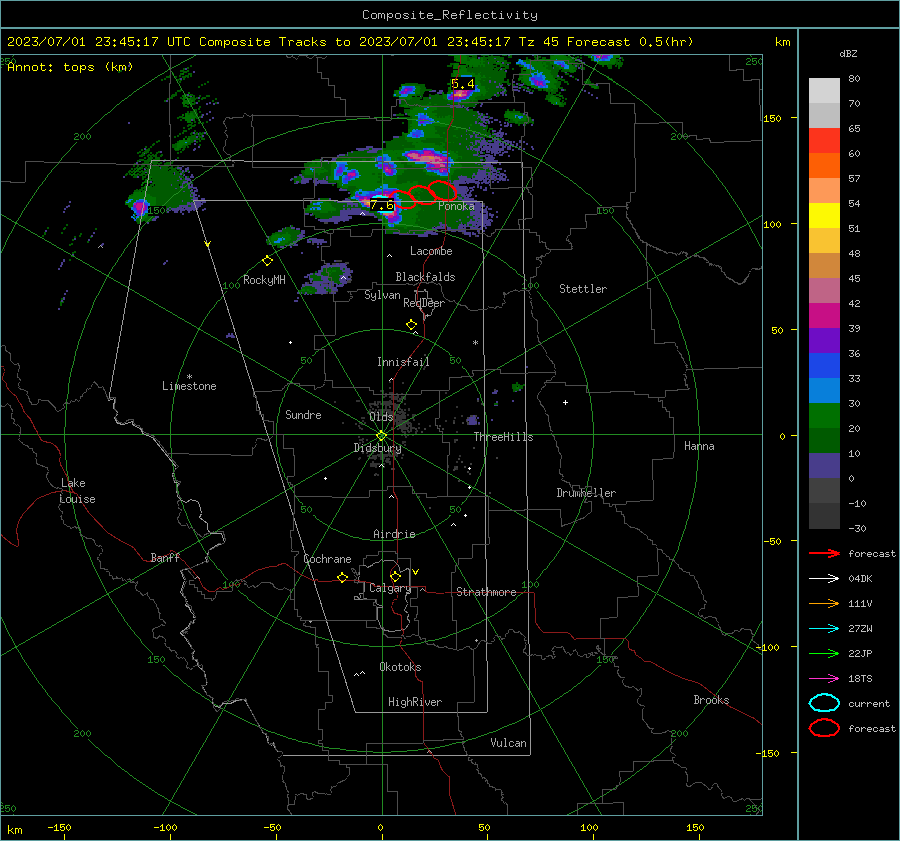Click the Airdrie label
The image size is (900, 841).
tap(394, 534)
